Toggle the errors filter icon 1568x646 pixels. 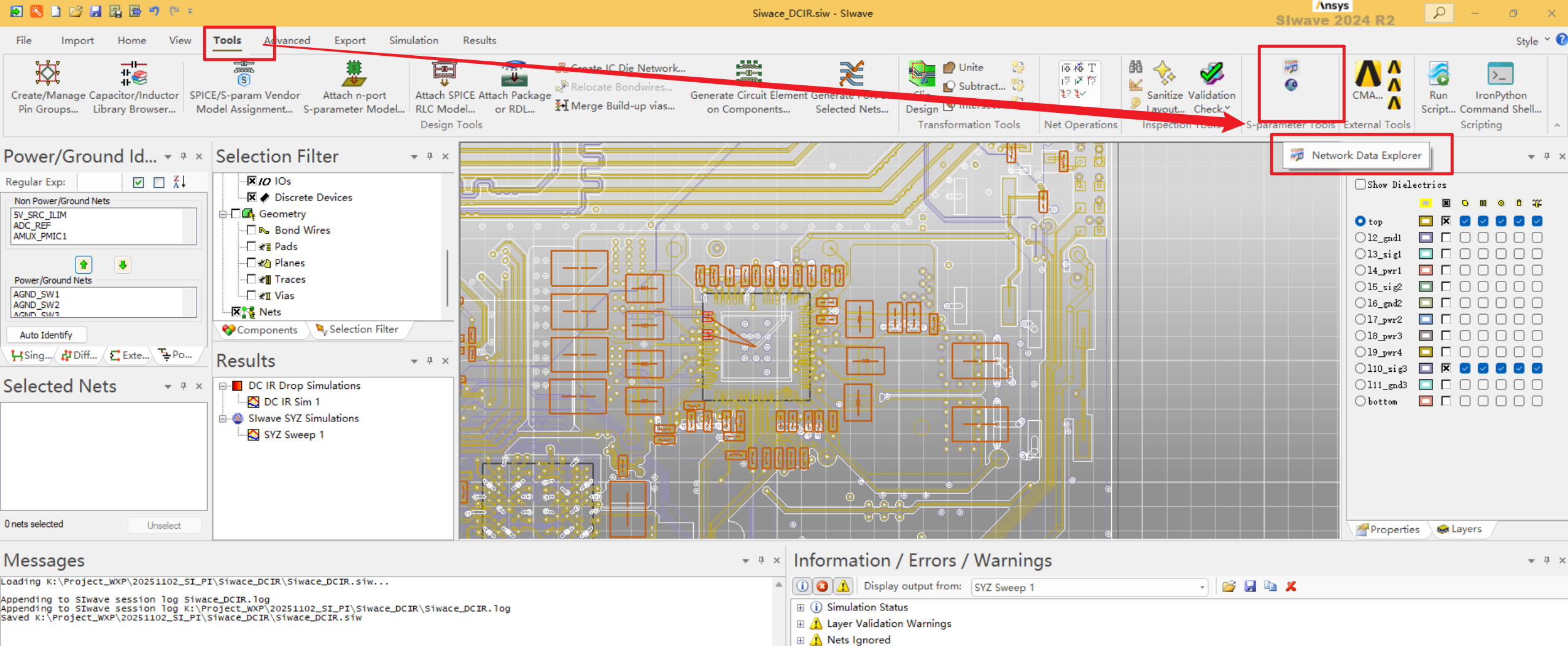click(x=823, y=586)
